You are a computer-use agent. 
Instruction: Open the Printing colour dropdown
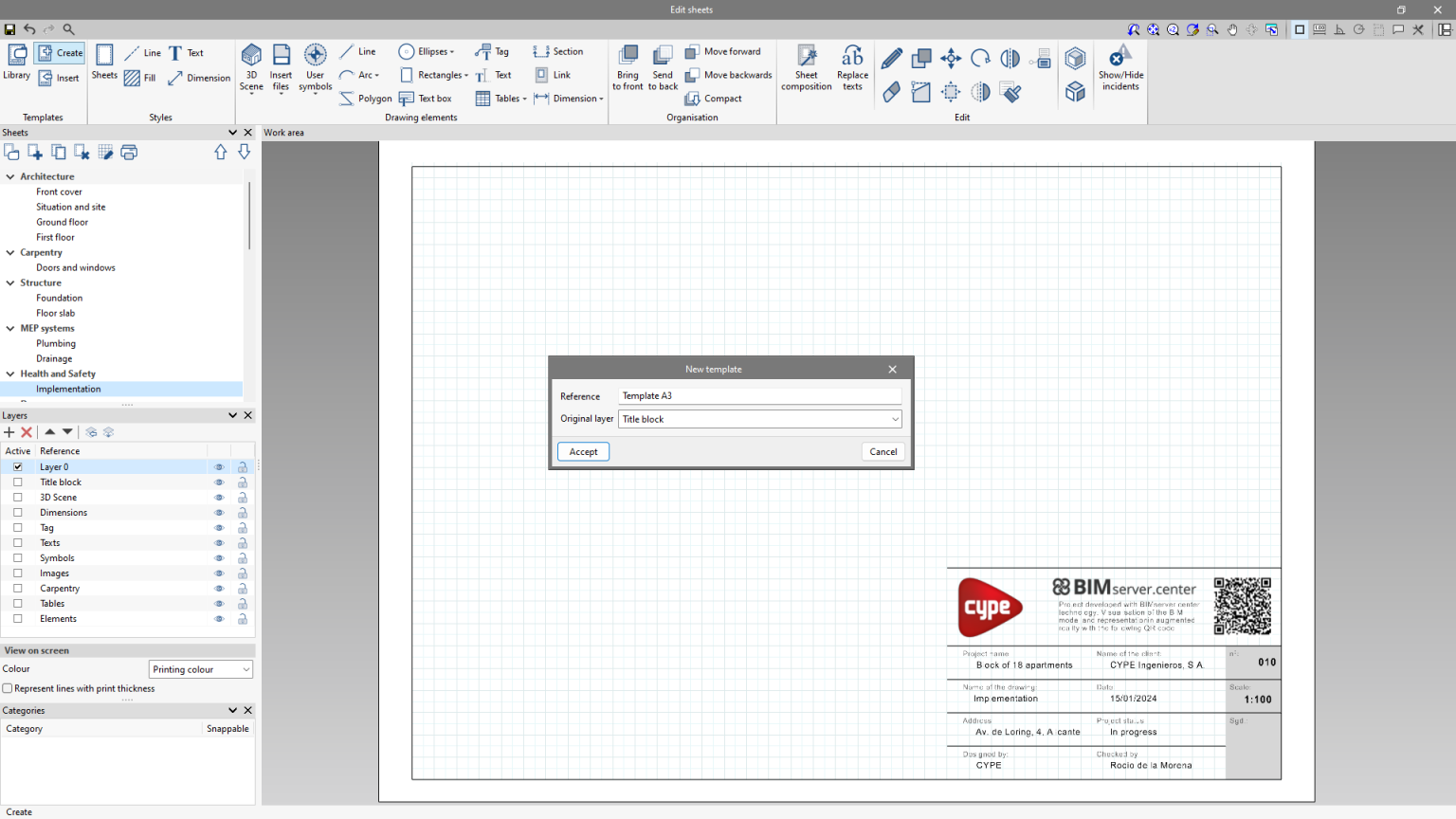201,669
